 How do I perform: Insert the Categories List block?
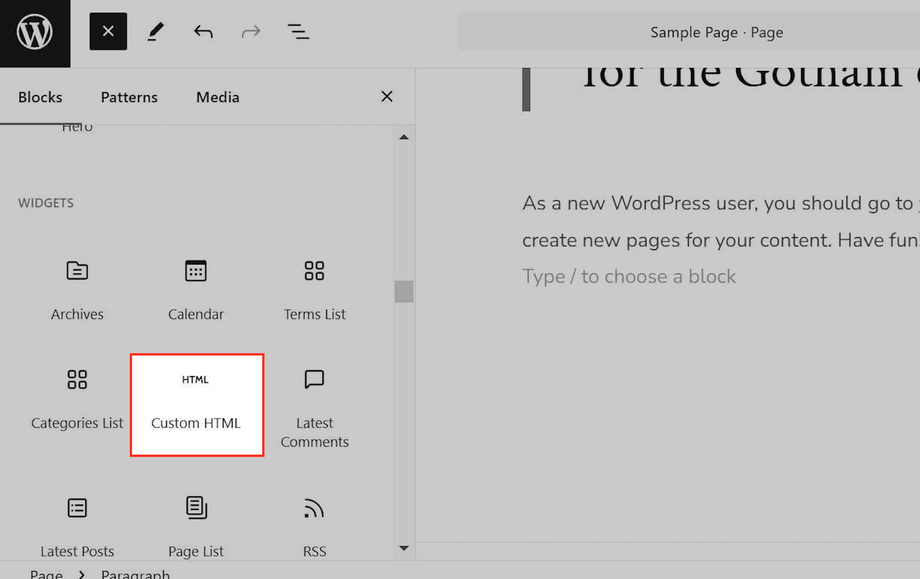[77, 401]
